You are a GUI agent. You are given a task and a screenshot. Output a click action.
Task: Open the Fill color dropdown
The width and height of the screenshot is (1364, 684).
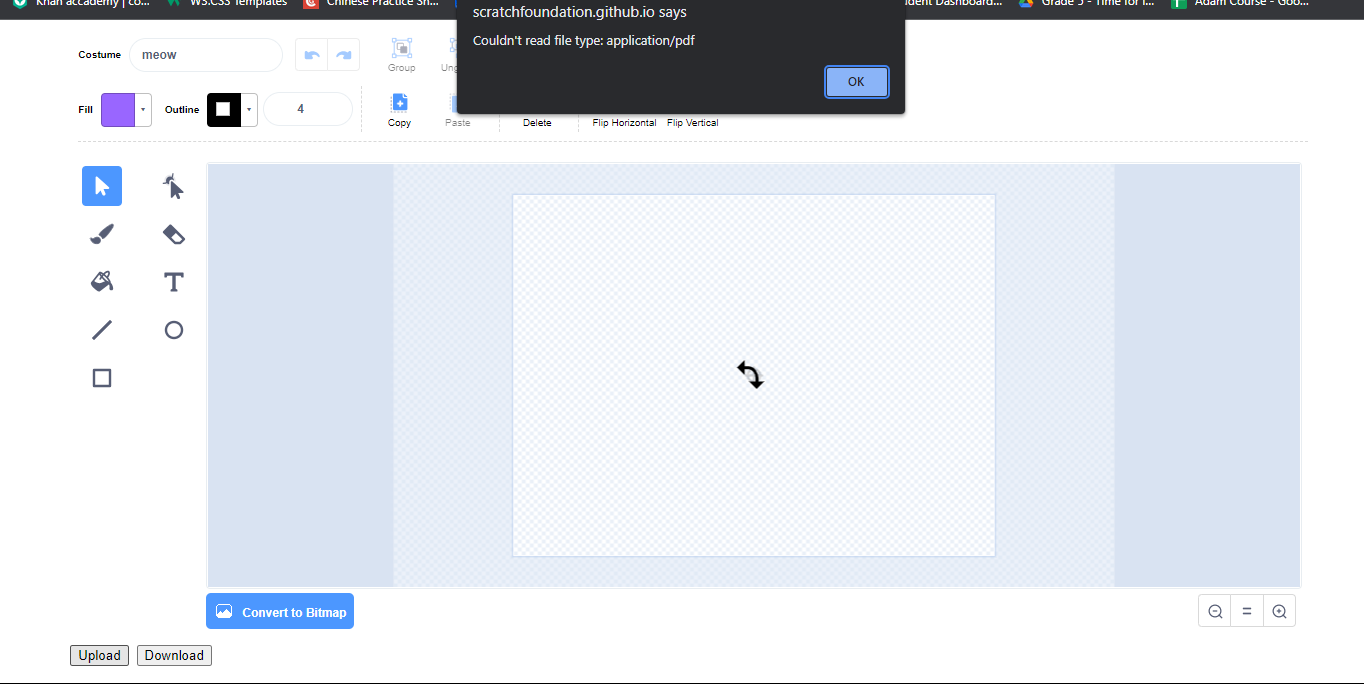[x=142, y=110]
